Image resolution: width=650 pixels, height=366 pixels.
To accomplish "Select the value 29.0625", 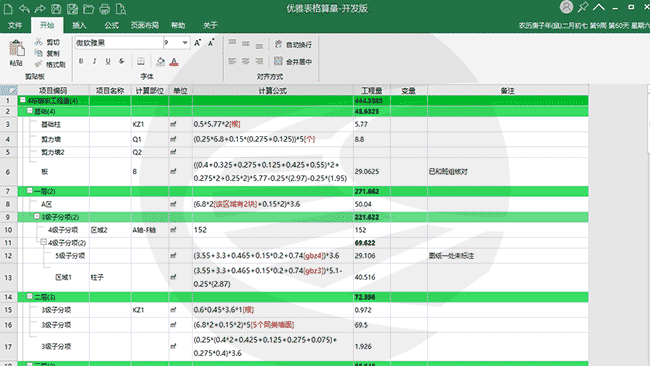I will pyautogui.click(x=367, y=171).
